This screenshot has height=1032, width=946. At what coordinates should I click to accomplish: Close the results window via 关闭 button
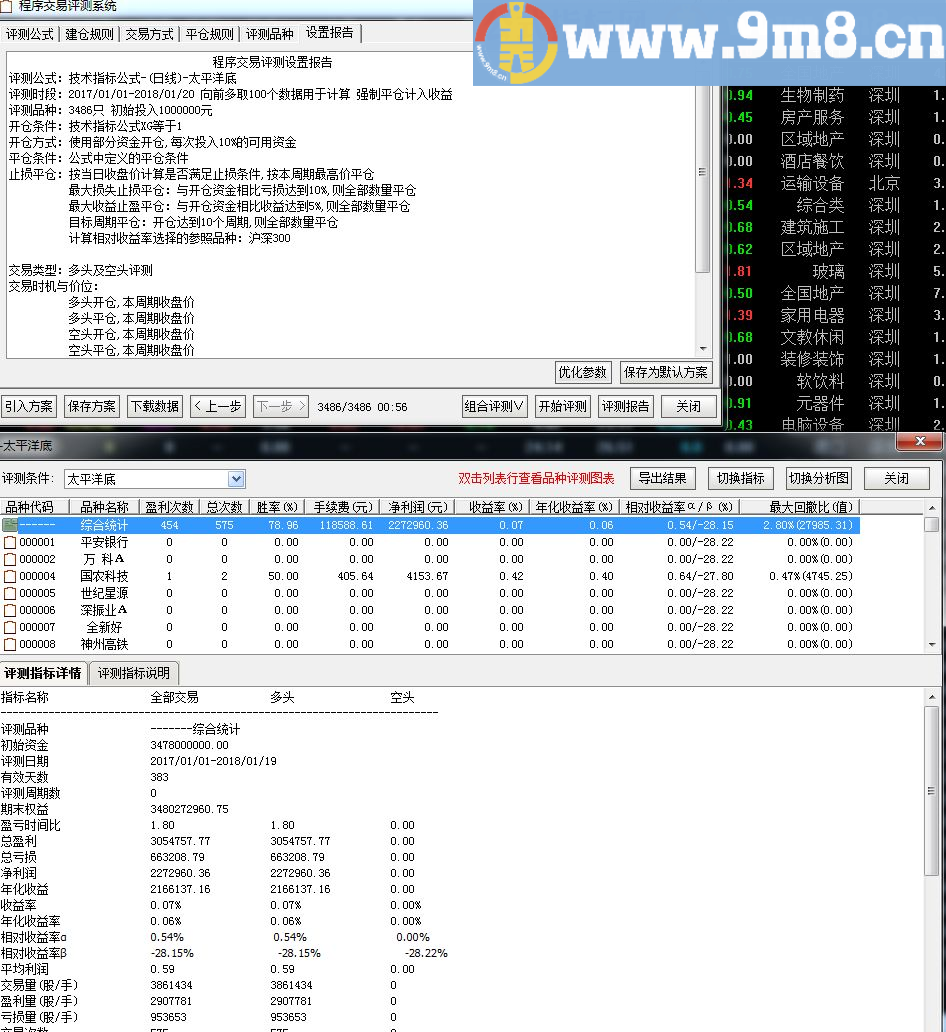click(x=897, y=478)
